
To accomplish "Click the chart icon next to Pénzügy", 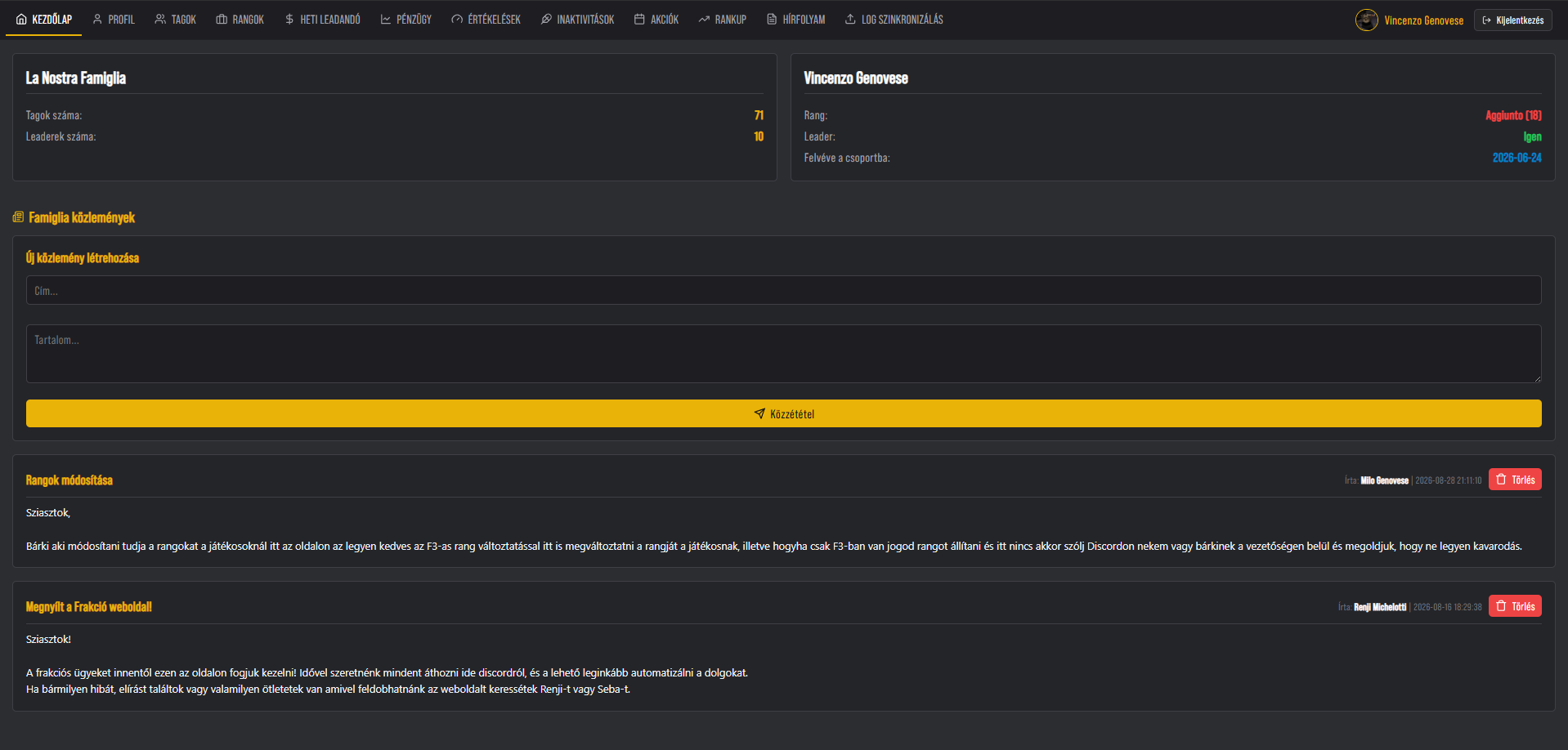I will [386, 20].
